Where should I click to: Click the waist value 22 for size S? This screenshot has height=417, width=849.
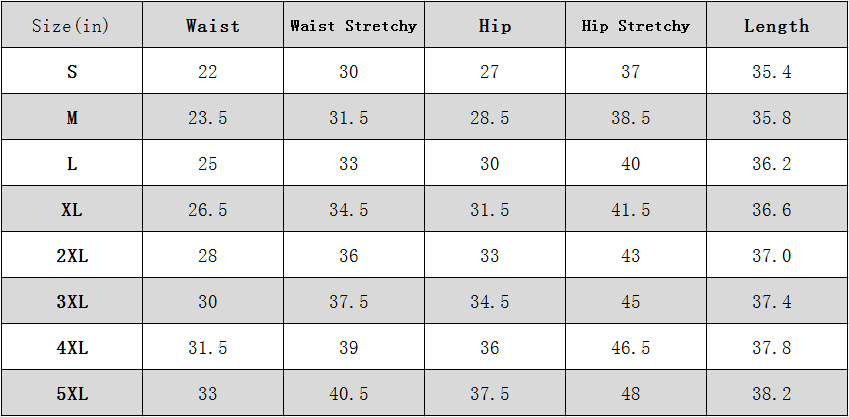[x=208, y=72]
